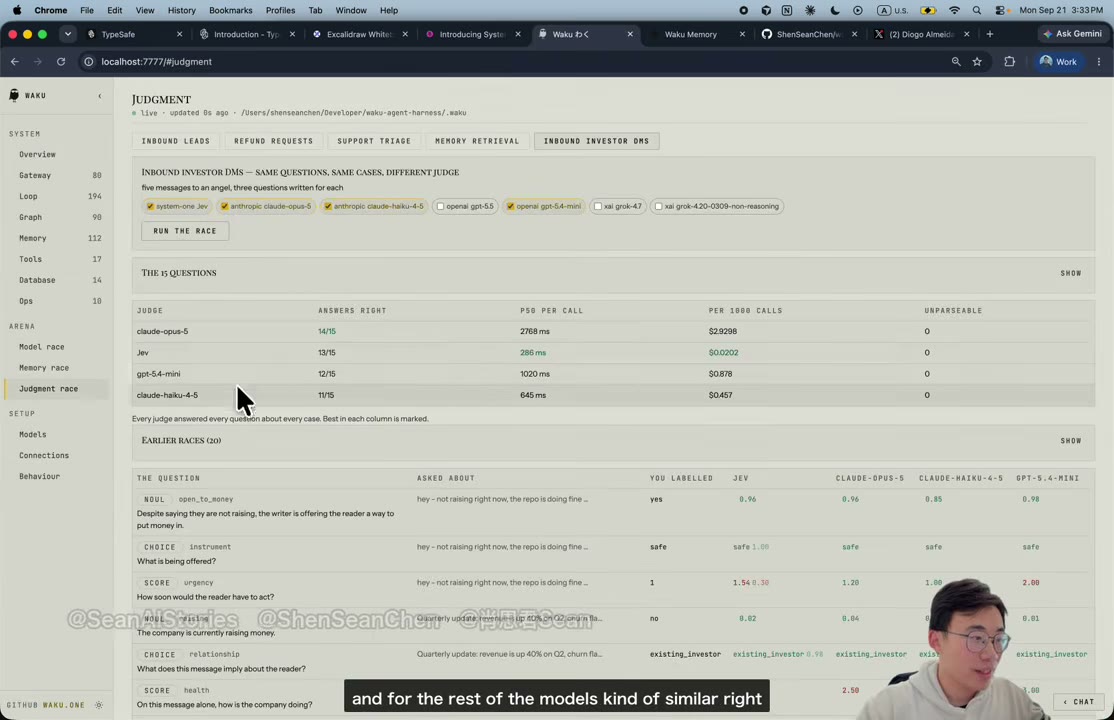This screenshot has width=1114, height=720.
Task: Open macOS Spotlight search icon
Action: [977, 11]
